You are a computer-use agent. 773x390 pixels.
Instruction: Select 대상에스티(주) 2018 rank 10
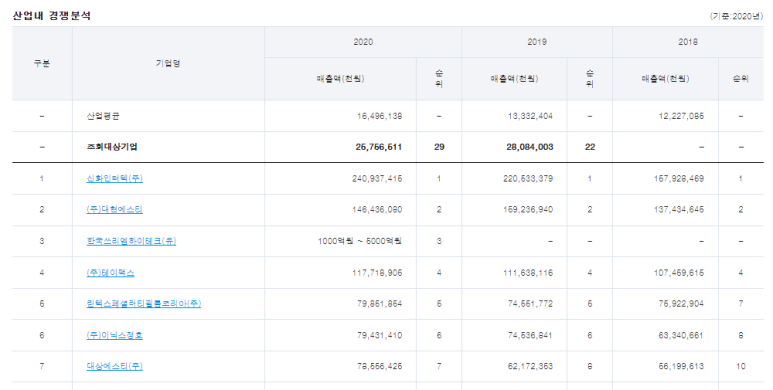point(740,366)
